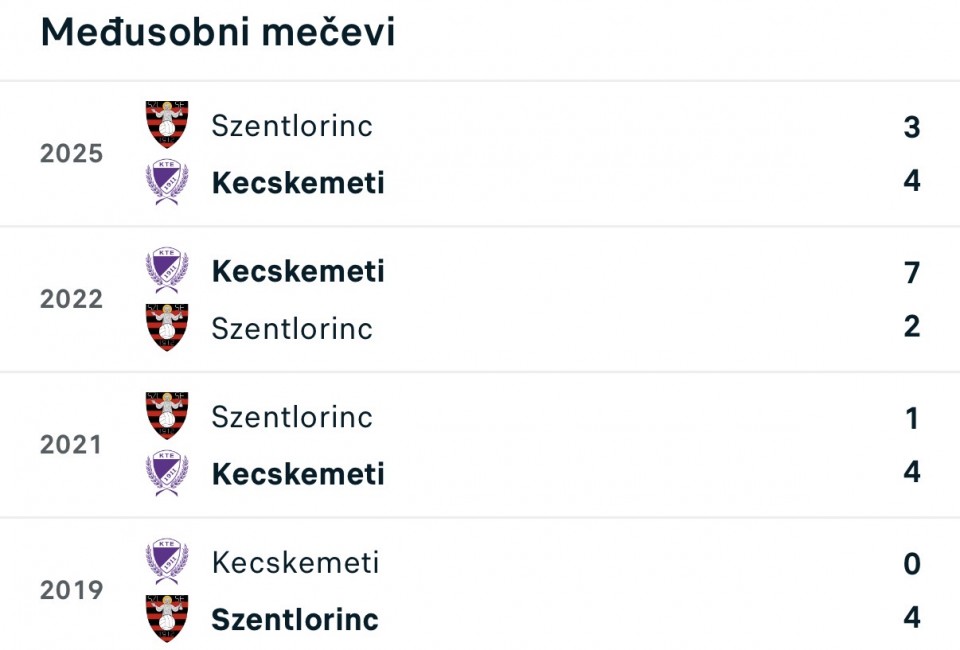
Task: Click Kecskemeti crest in the 2022 match
Action: [166, 271]
